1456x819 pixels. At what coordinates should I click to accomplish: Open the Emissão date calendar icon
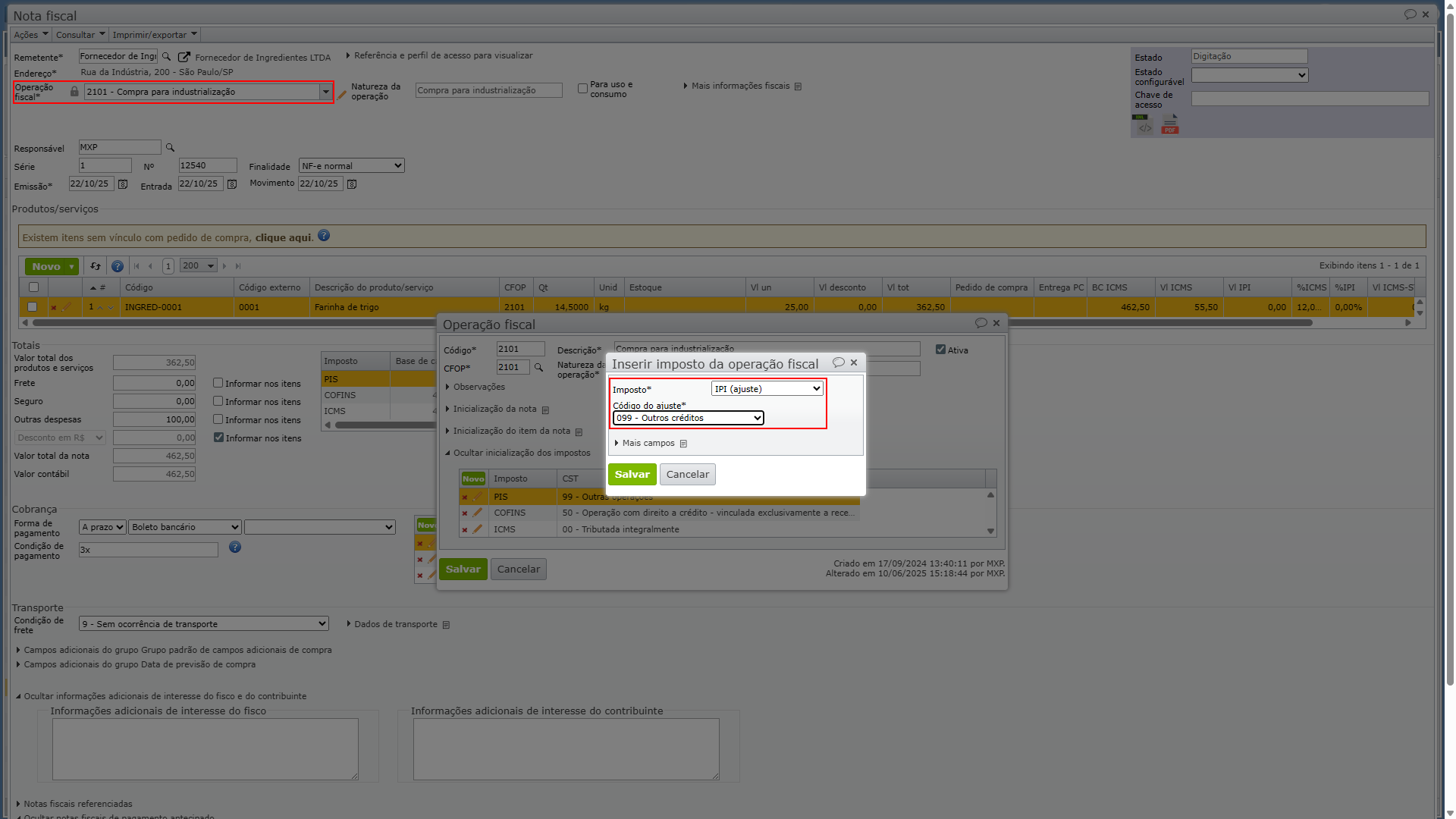[123, 184]
